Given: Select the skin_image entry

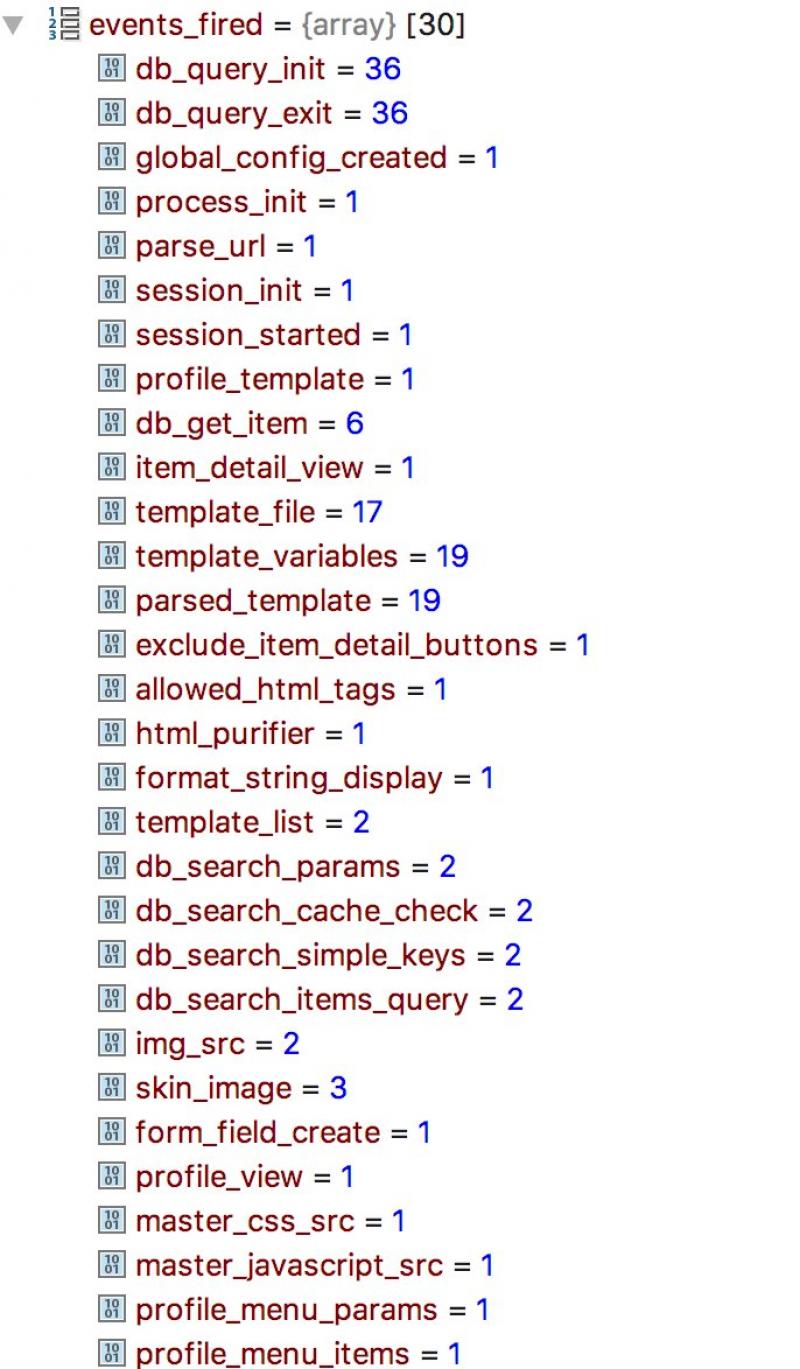Looking at the screenshot, I should tap(214, 1088).
